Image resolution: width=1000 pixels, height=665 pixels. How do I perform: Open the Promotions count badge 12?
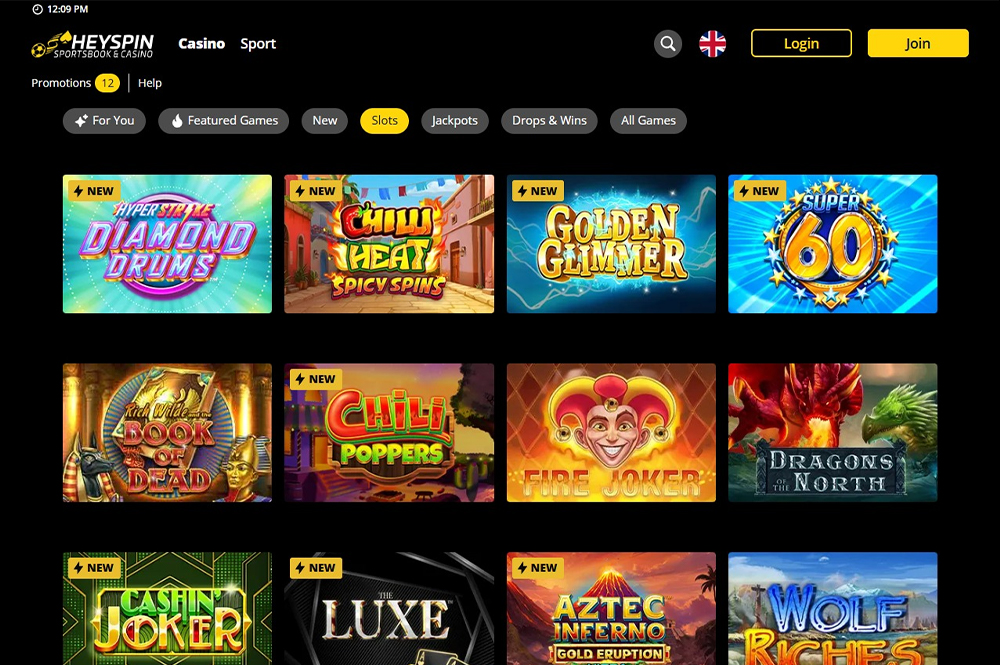pyautogui.click(x=108, y=83)
